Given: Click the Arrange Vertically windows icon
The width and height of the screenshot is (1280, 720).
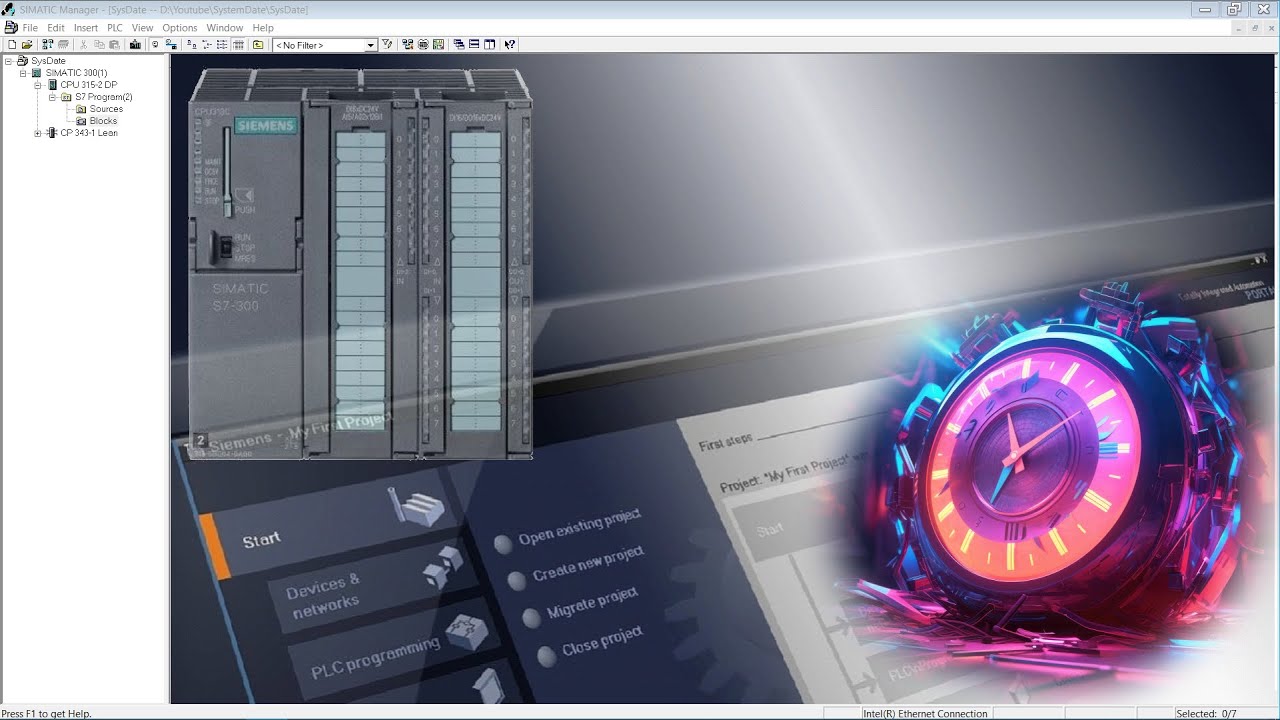Looking at the screenshot, I should (490, 45).
